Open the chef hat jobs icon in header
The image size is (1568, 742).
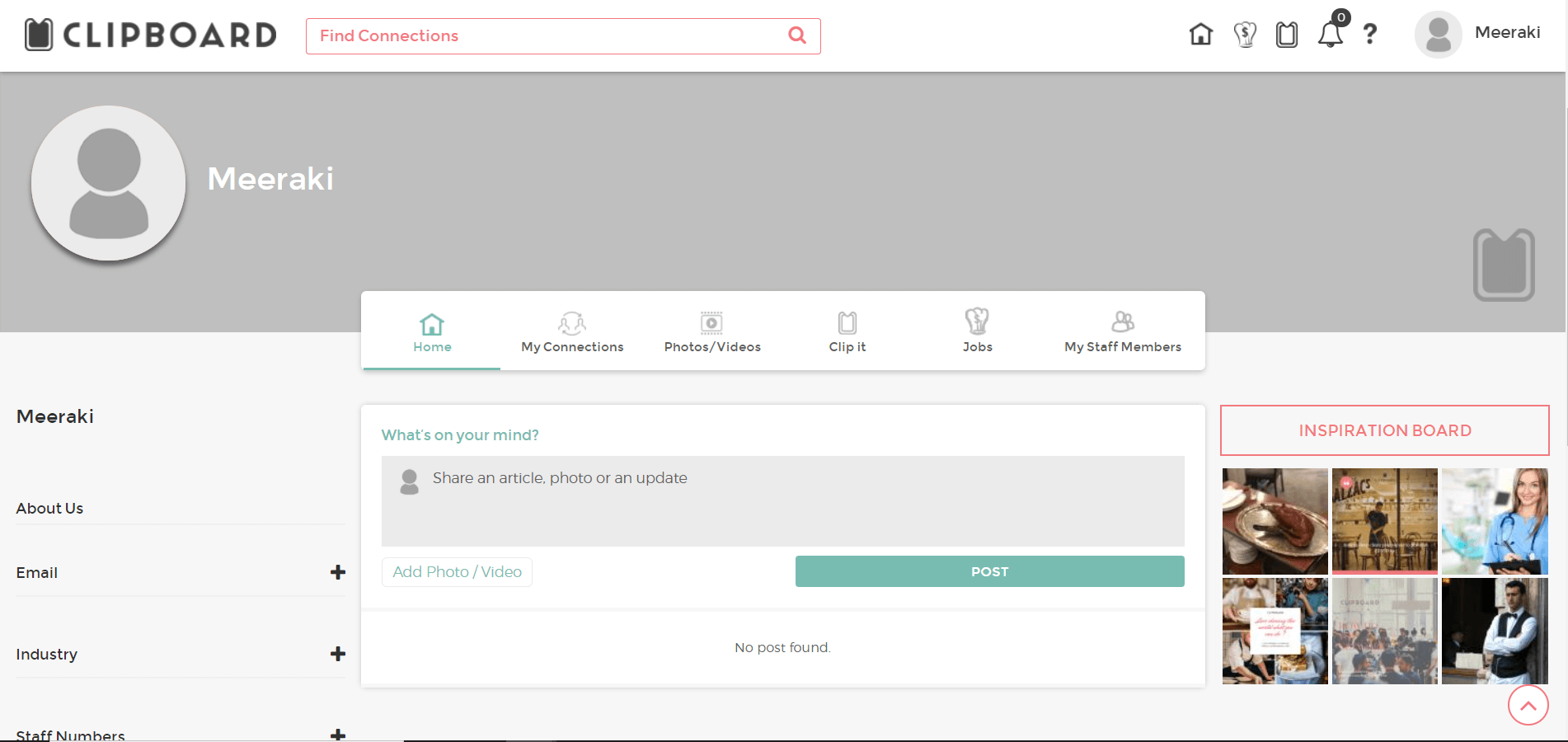pyautogui.click(x=1245, y=35)
